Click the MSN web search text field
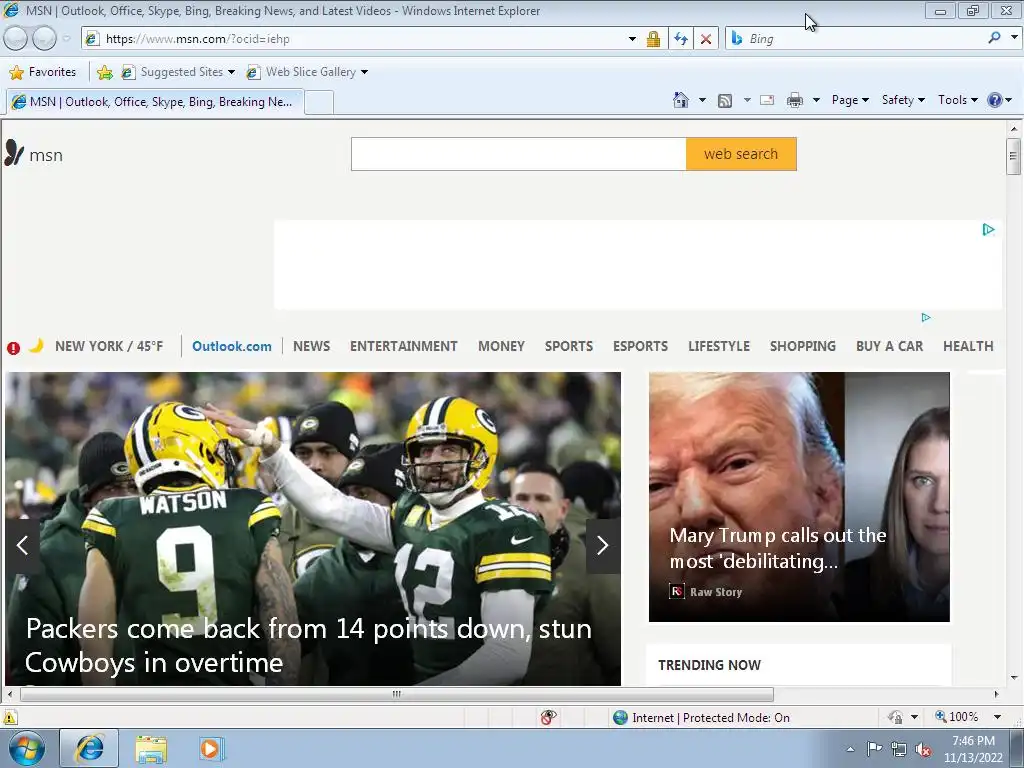 tap(519, 154)
